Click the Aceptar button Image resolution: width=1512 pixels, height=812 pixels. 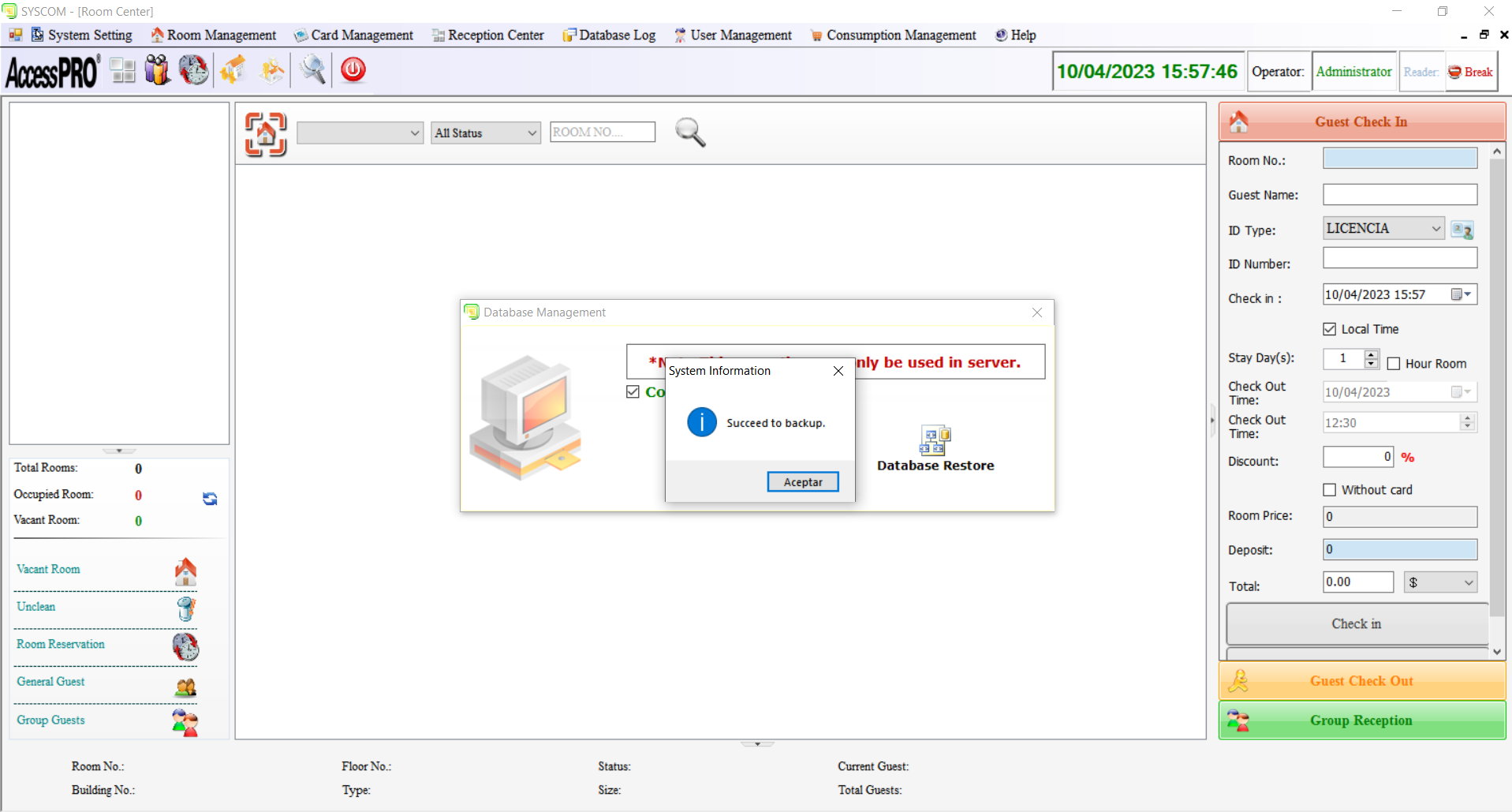(803, 482)
